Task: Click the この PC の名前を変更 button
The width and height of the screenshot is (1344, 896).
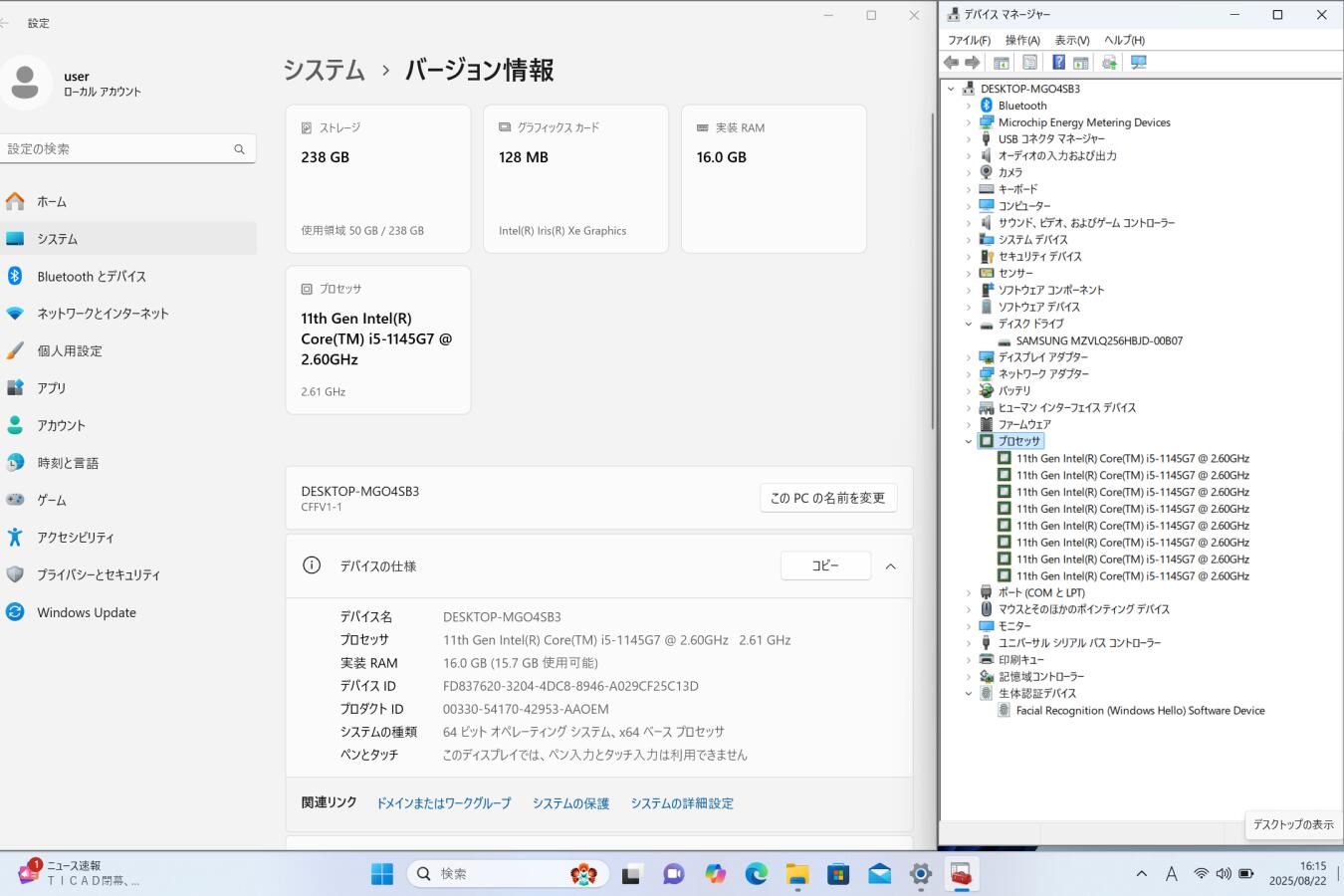Action: pyautogui.click(x=827, y=498)
